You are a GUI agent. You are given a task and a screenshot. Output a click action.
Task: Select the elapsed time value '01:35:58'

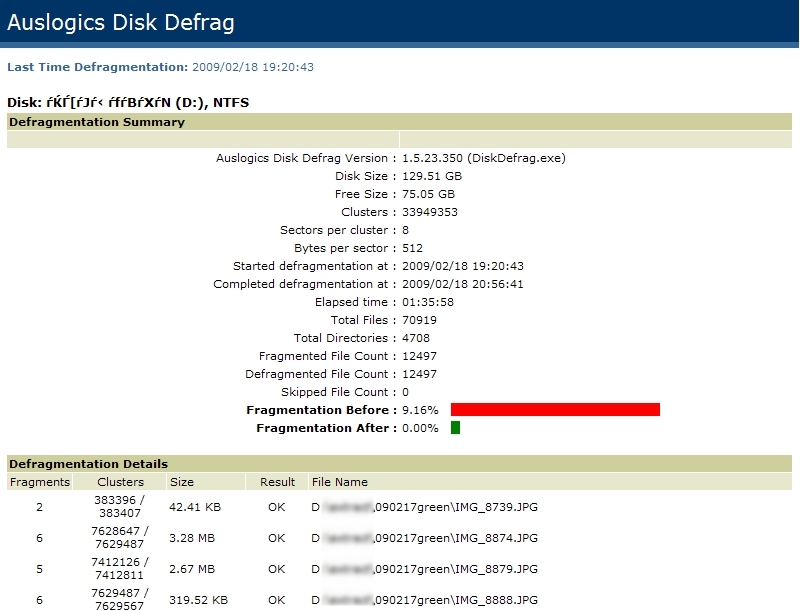(428, 302)
